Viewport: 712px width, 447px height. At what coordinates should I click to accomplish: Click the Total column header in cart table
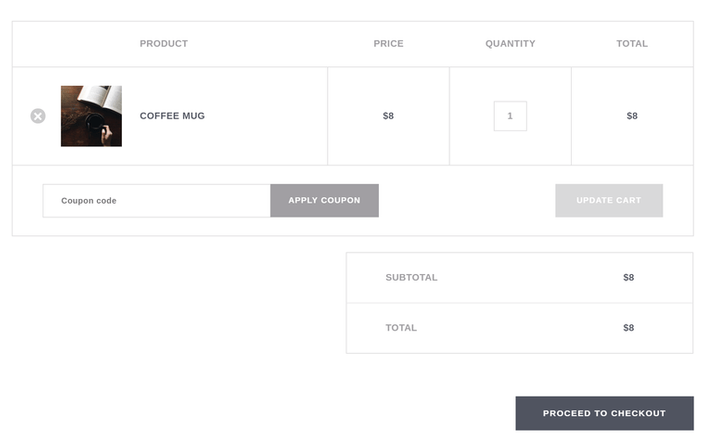click(632, 44)
